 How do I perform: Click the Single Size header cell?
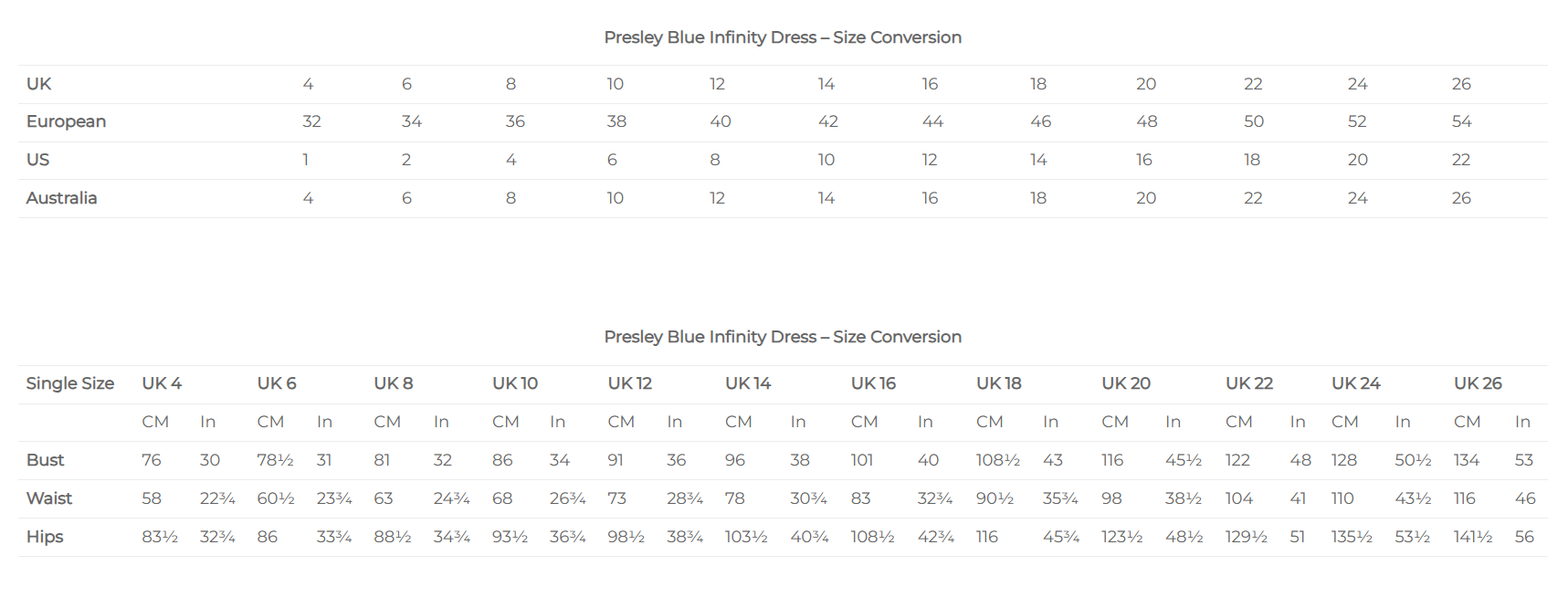tap(70, 383)
